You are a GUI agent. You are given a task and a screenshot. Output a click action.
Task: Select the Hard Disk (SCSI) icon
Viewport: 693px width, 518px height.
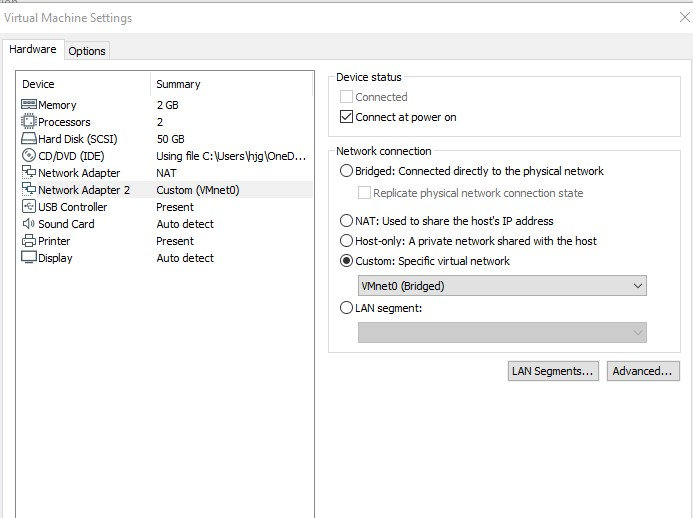29,139
